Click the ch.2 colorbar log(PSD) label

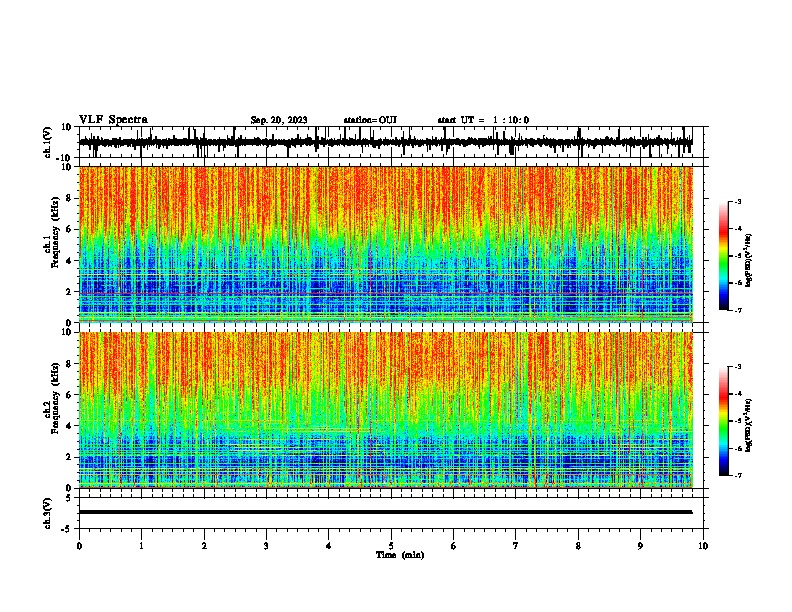click(749, 425)
